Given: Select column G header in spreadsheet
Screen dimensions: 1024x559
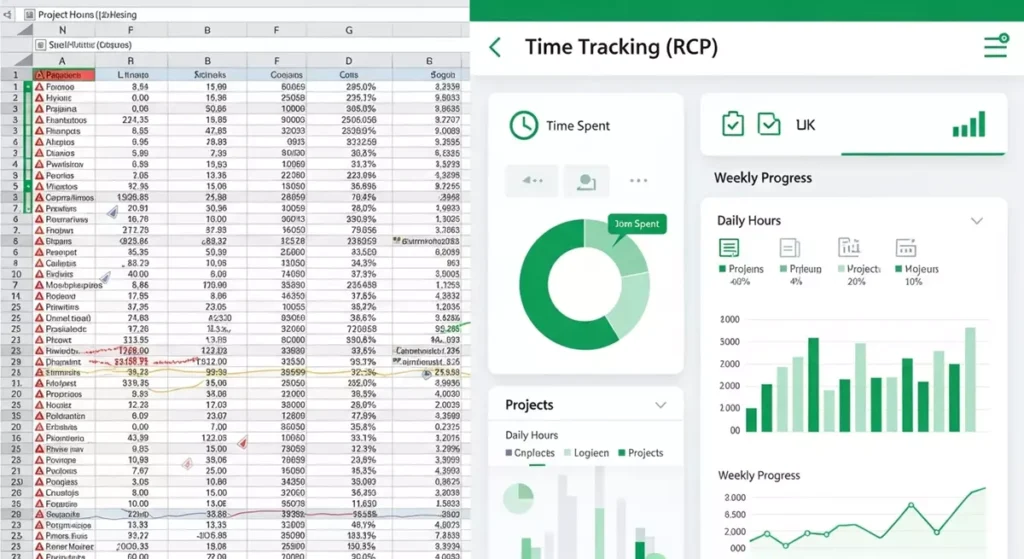Looking at the screenshot, I should click(x=349, y=30).
